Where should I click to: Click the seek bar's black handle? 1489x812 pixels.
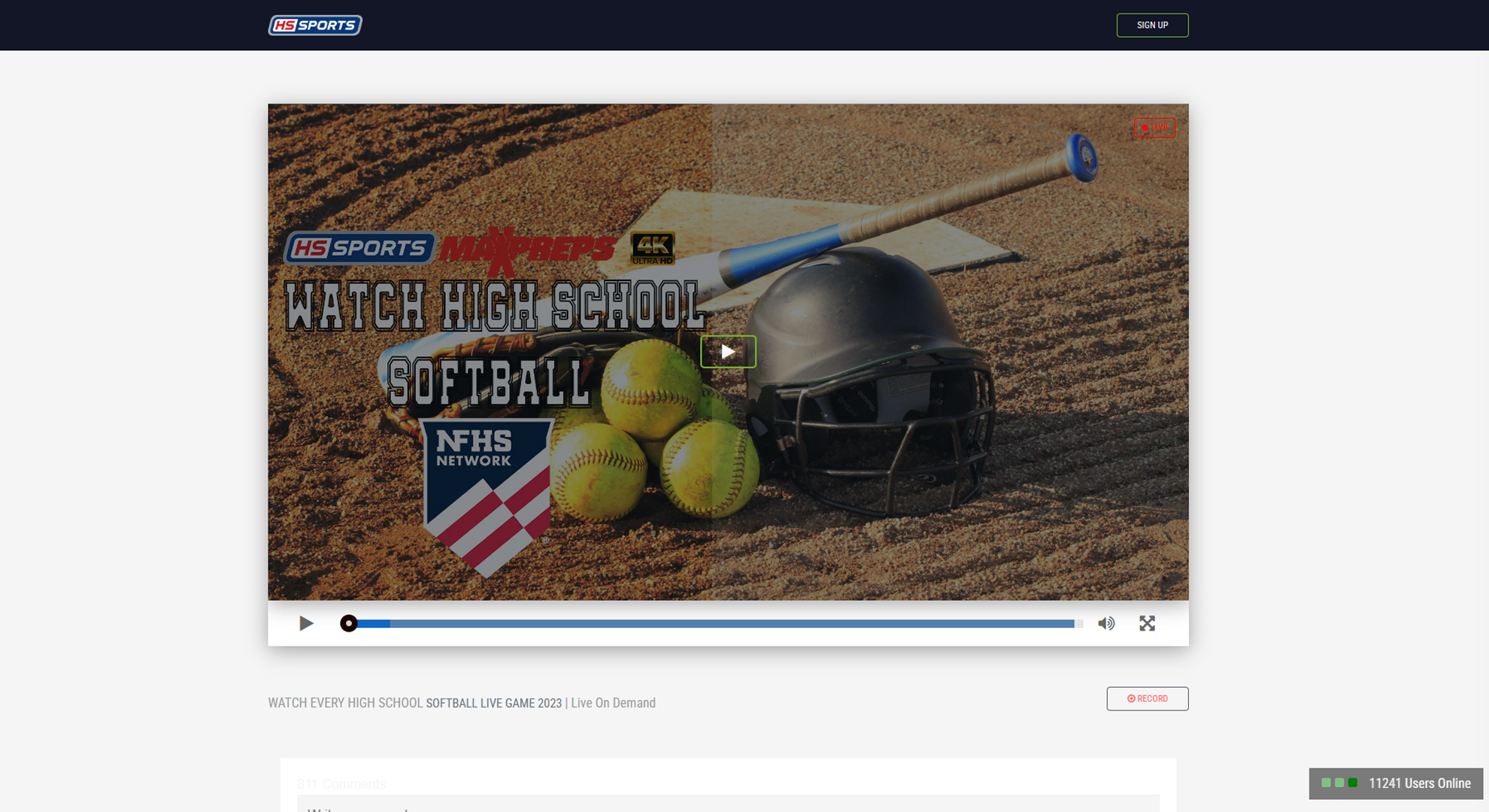pos(348,623)
